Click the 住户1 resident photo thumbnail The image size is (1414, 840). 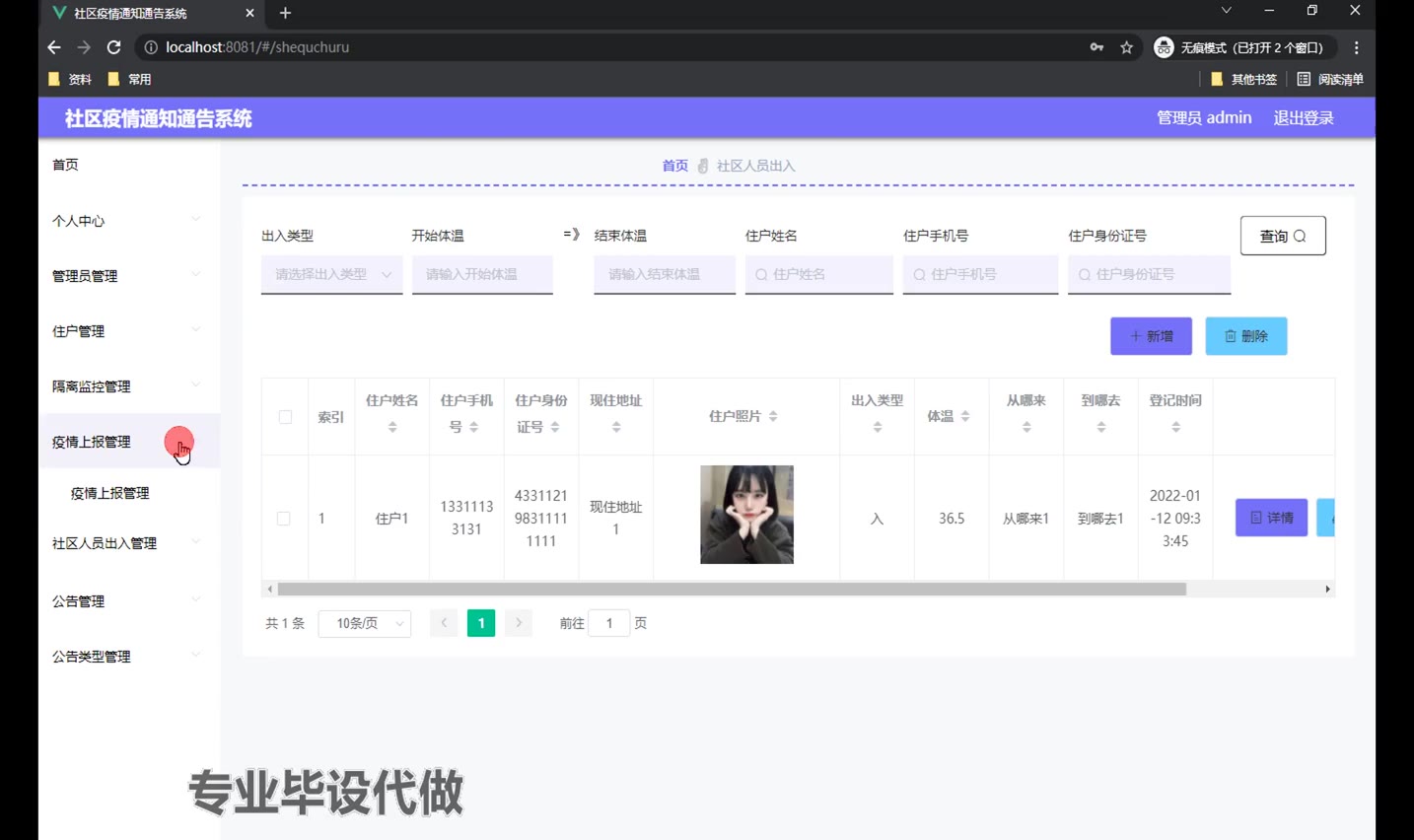[x=746, y=515]
